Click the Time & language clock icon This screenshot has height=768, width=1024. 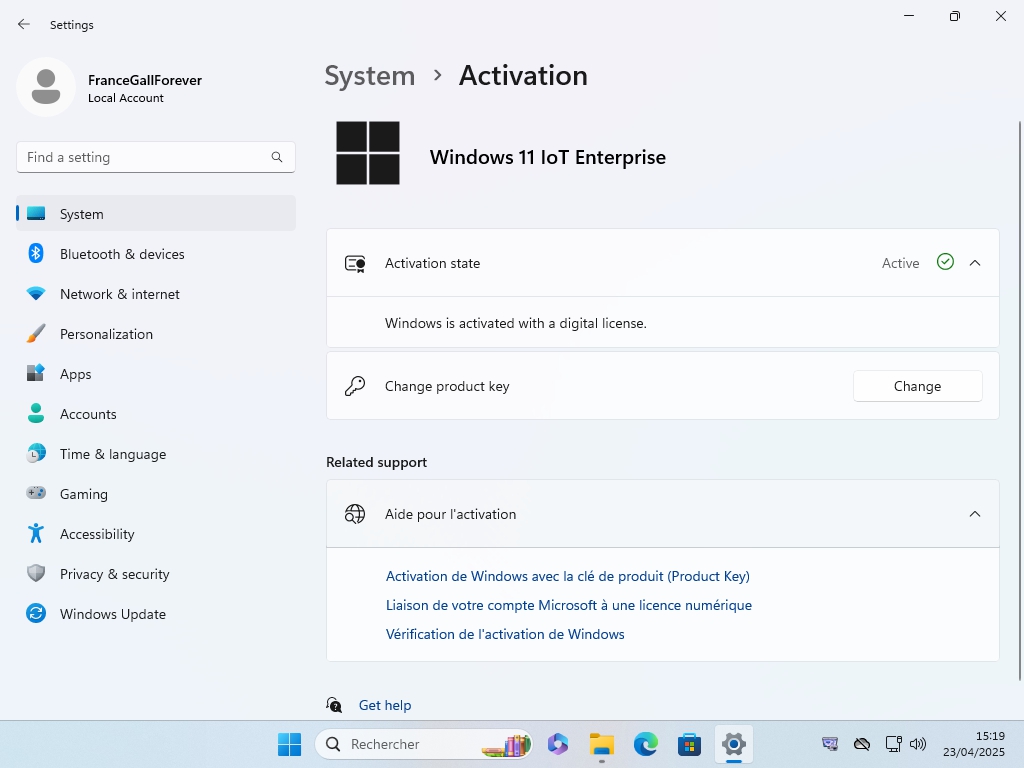[x=36, y=454]
